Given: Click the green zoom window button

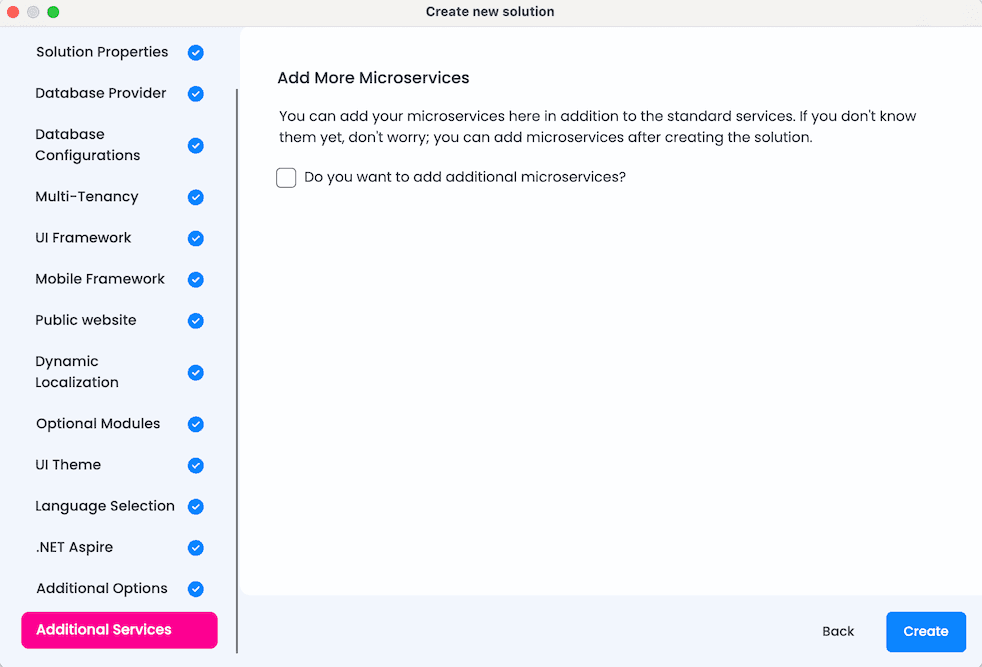Looking at the screenshot, I should tap(53, 12).
